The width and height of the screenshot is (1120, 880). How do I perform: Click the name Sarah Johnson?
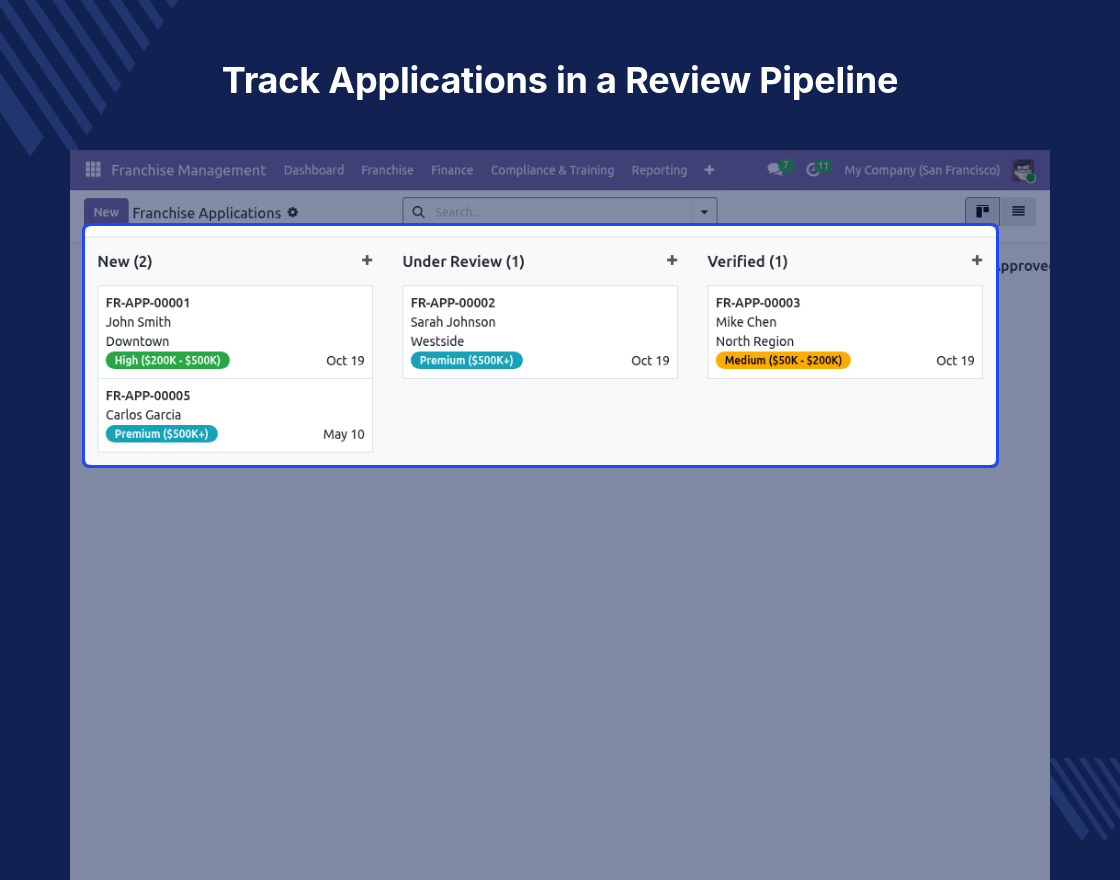tap(453, 322)
